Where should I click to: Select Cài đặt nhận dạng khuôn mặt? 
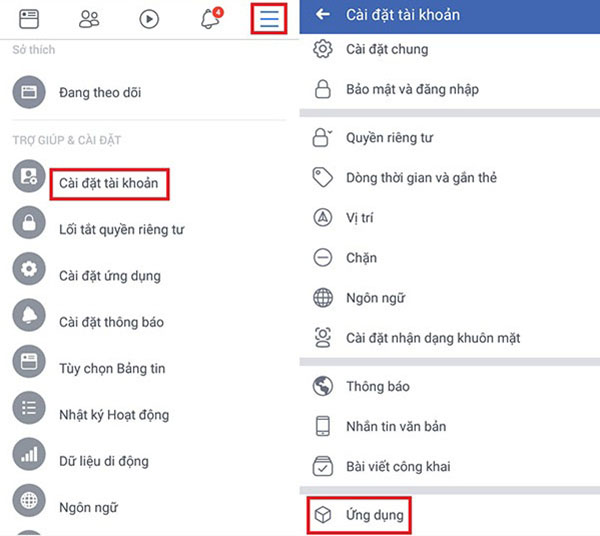433,338
